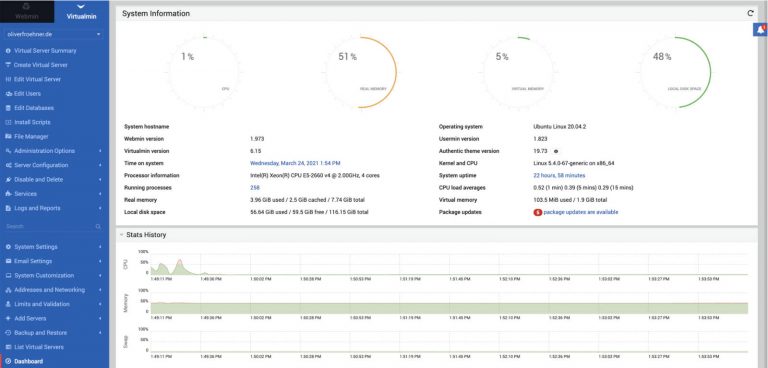
Task: Open the notifications bell
Action: [760, 30]
